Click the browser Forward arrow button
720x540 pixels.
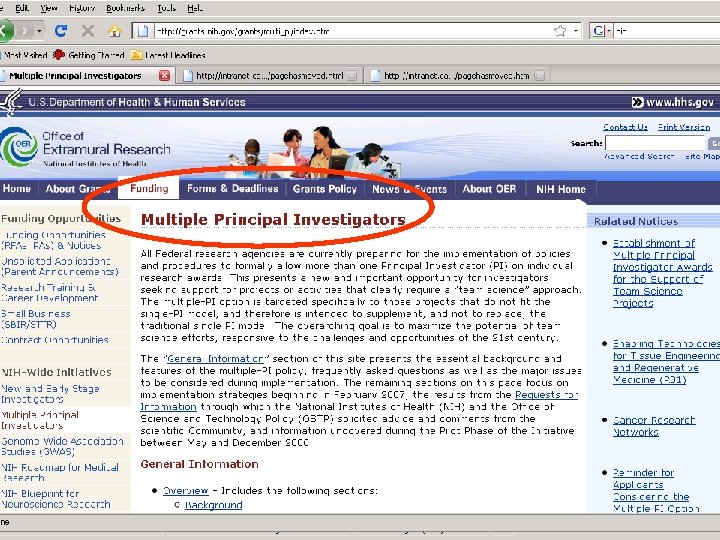25,31
